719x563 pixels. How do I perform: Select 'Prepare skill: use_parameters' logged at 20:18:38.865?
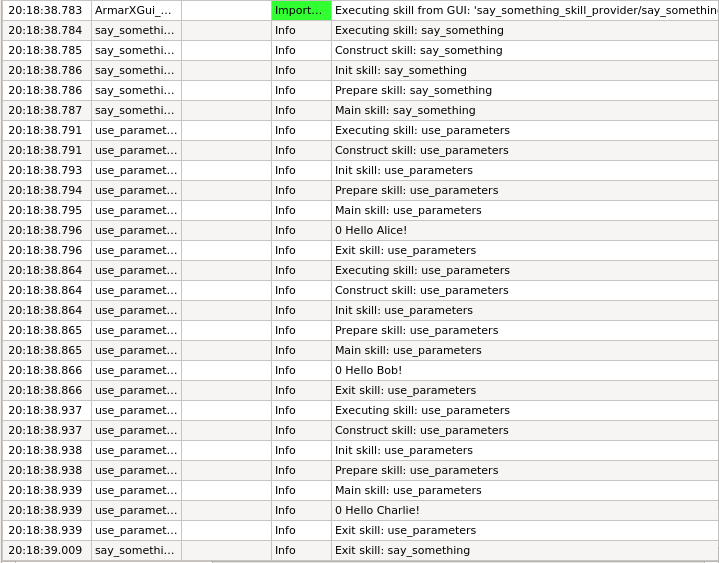(x=416, y=331)
